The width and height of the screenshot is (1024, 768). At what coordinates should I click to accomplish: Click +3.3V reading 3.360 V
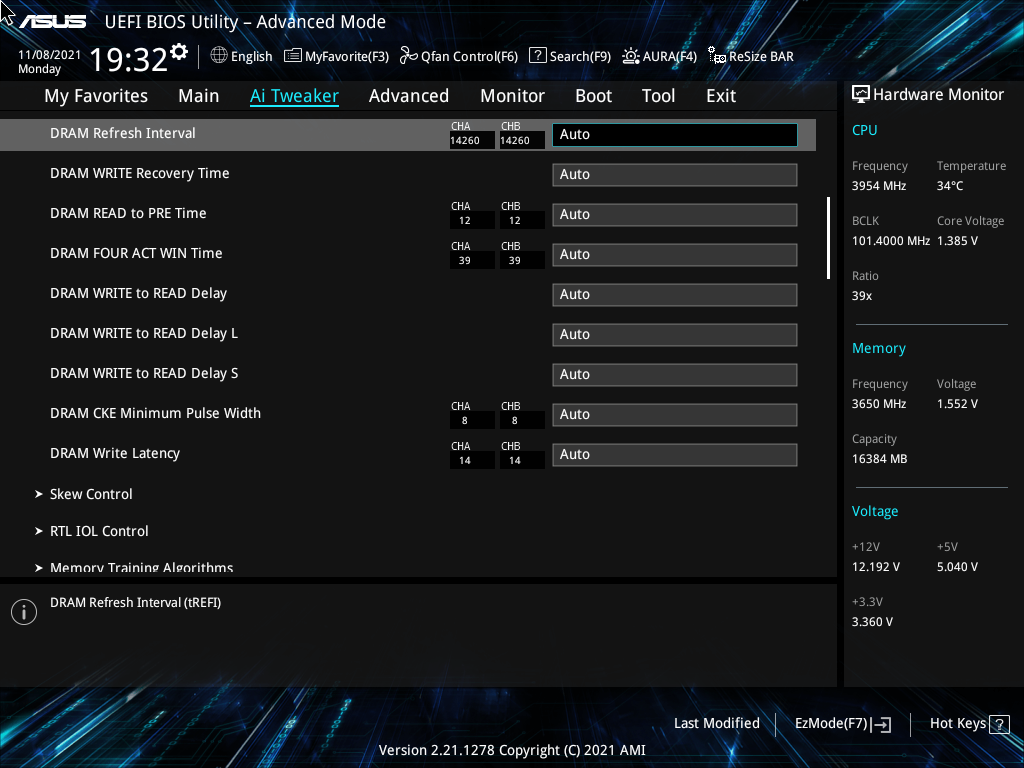click(x=872, y=622)
